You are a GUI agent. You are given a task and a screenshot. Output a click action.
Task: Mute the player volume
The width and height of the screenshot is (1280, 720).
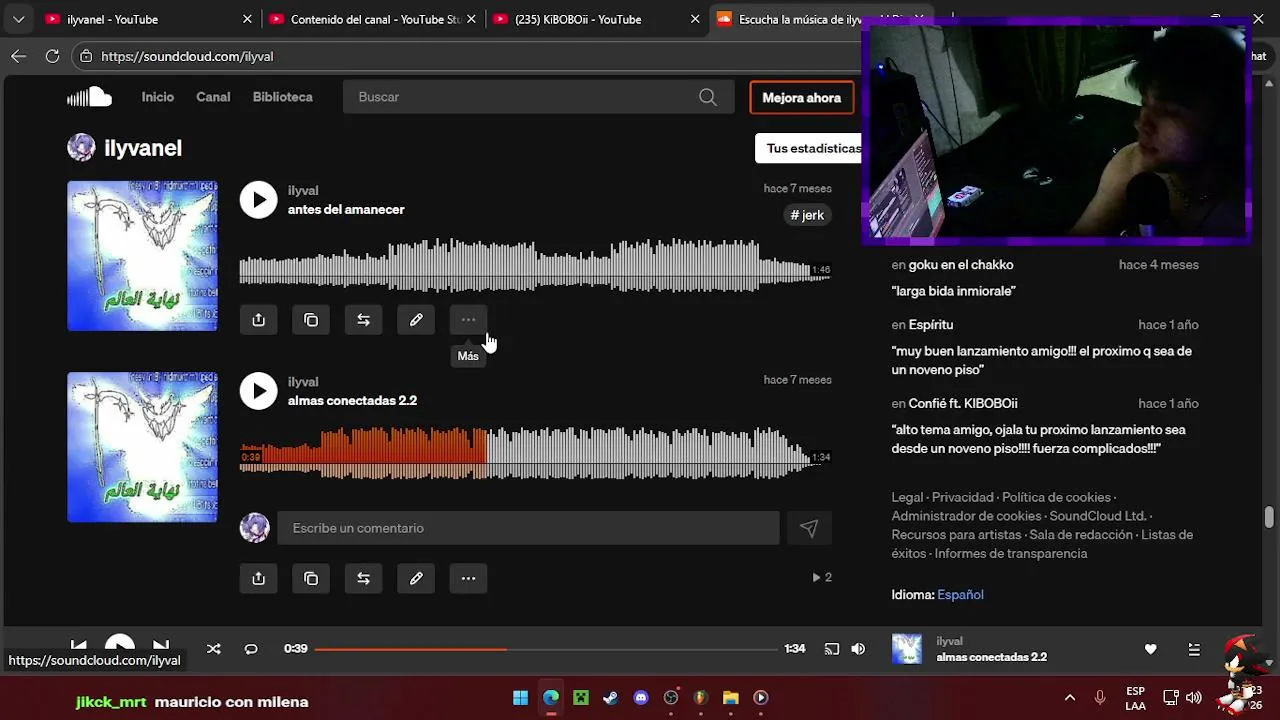coord(858,649)
